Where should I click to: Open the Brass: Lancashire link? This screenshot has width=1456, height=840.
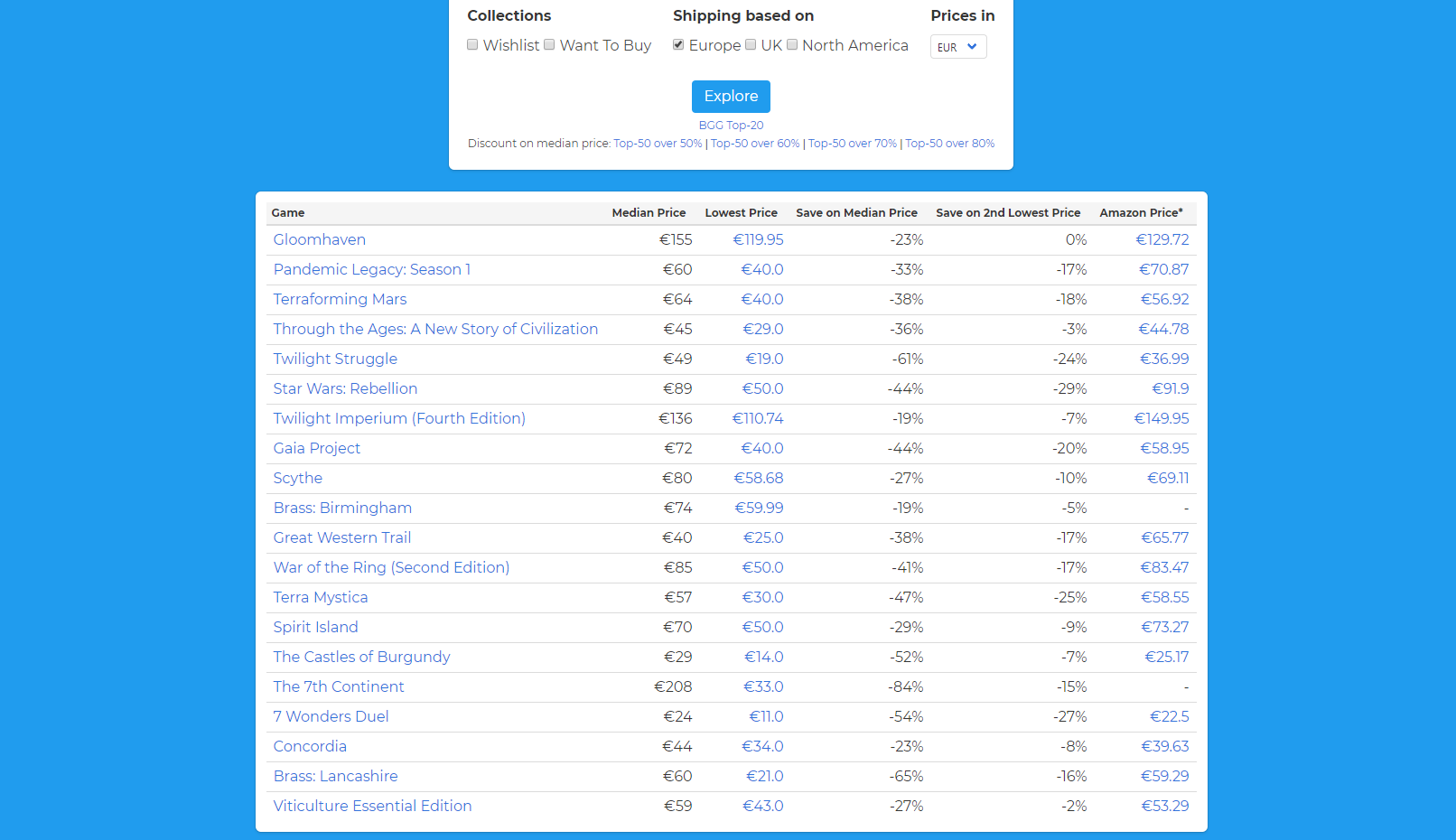click(336, 776)
